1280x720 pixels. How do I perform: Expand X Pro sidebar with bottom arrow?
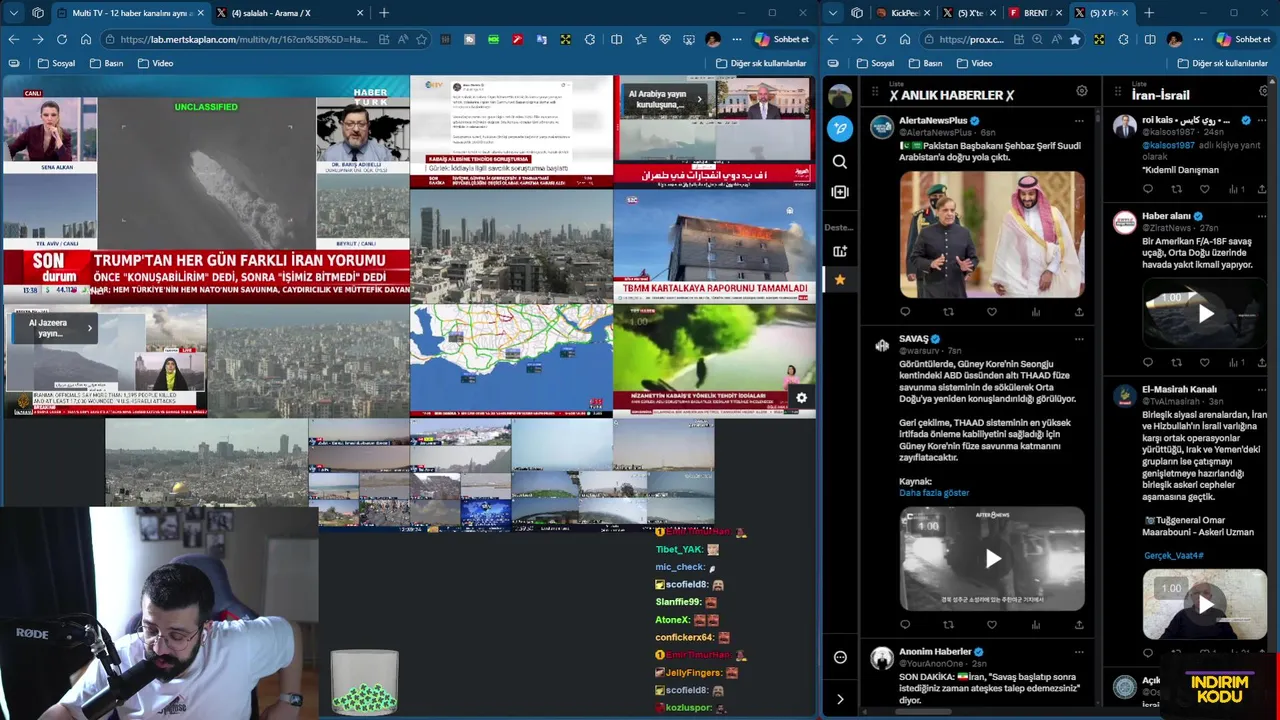(x=840, y=699)
